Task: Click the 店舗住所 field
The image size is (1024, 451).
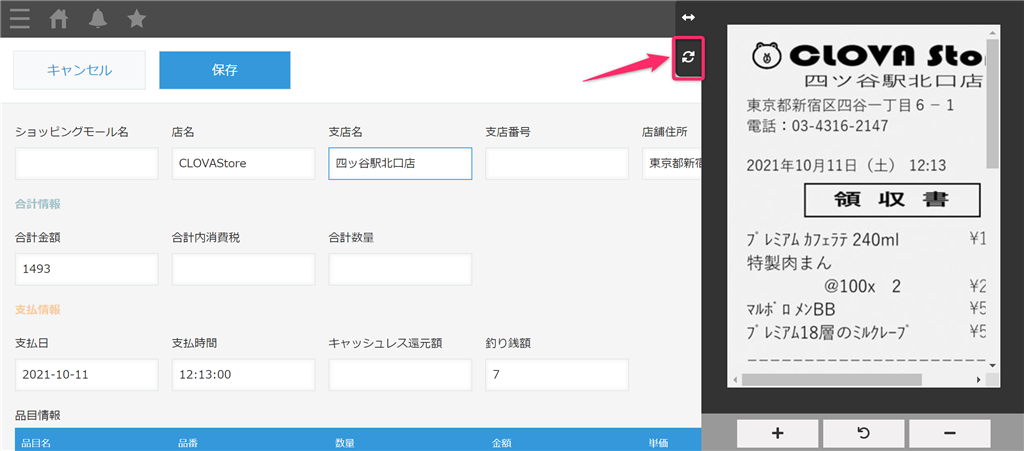Action: (x=672, y=164)
